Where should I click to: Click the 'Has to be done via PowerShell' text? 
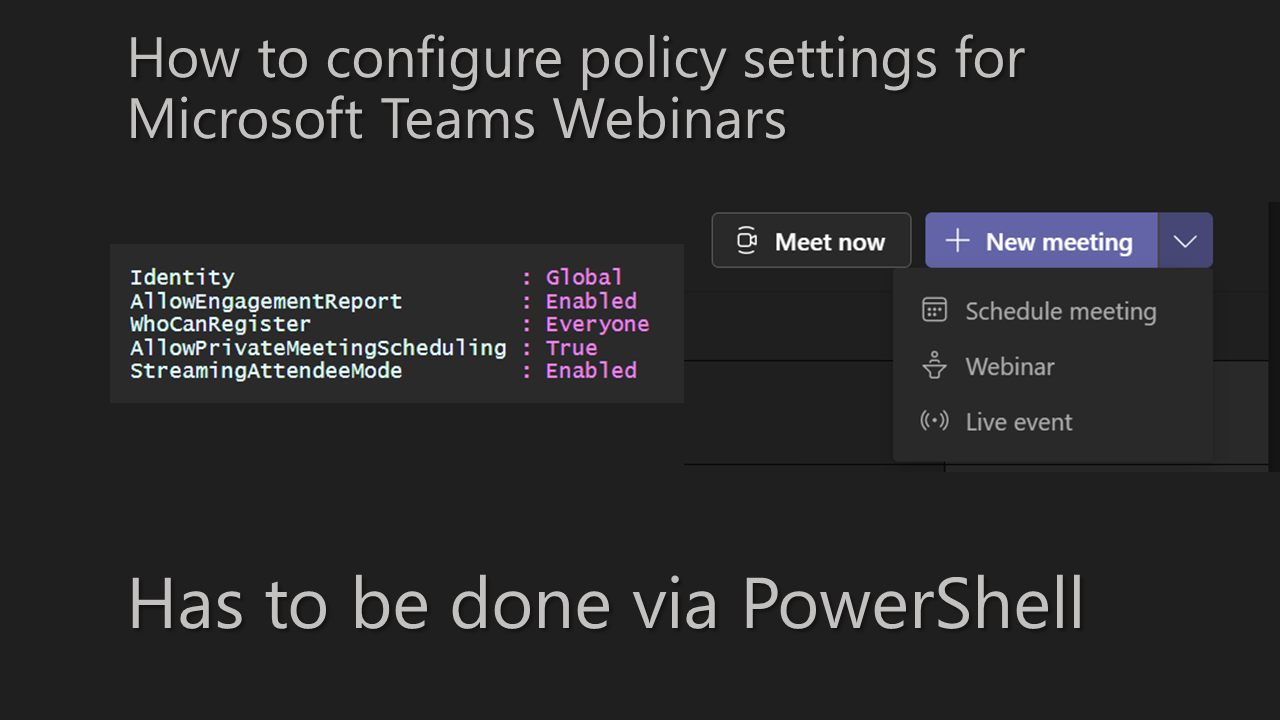pos(606,602)
